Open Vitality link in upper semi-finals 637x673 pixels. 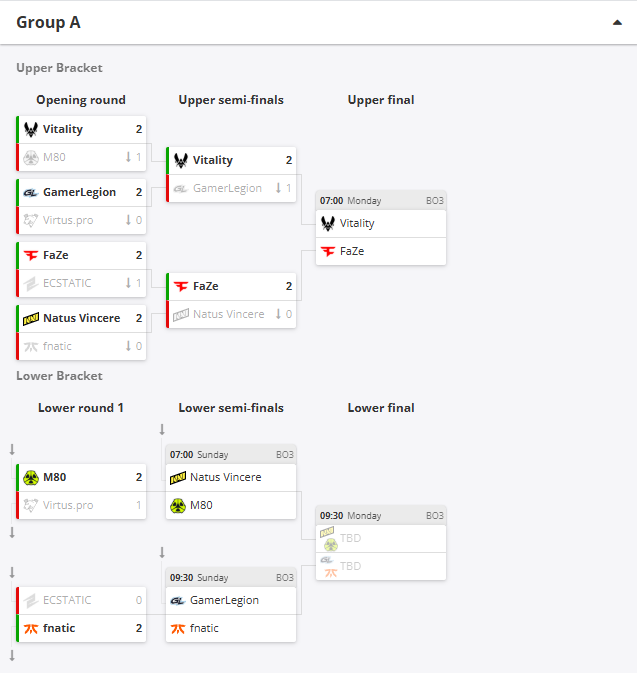point(212,160)
